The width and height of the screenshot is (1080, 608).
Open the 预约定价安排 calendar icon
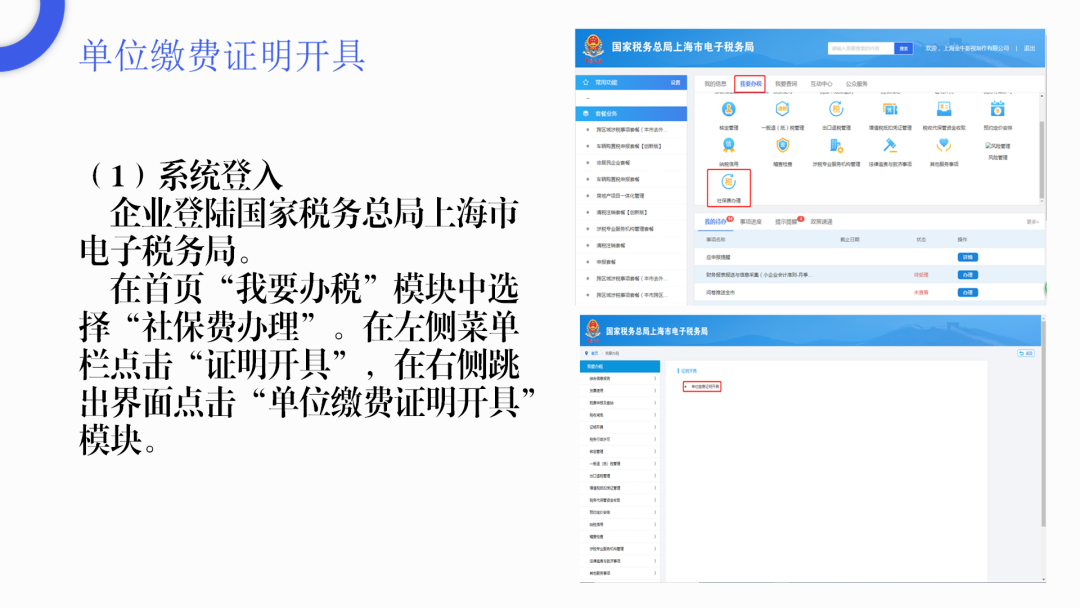(x=997, y=109)
